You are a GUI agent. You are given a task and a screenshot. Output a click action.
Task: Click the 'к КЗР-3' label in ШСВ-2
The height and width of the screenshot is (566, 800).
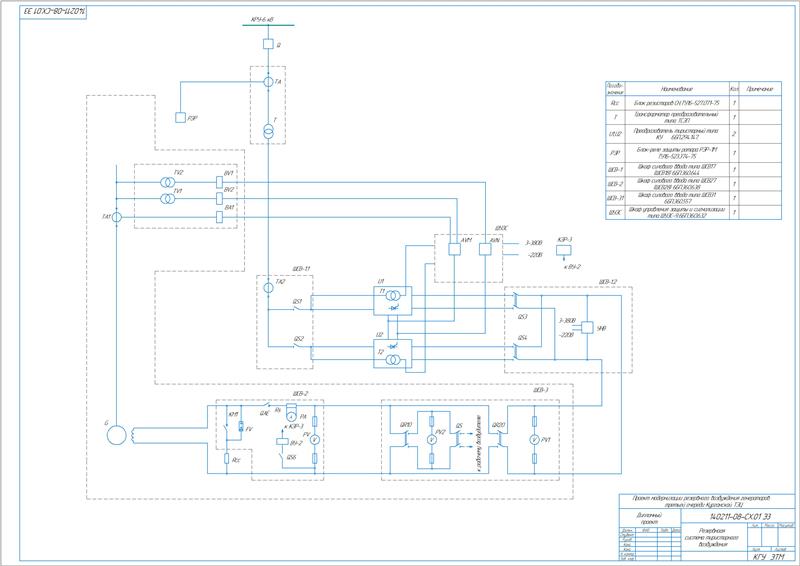click(294, 426)
